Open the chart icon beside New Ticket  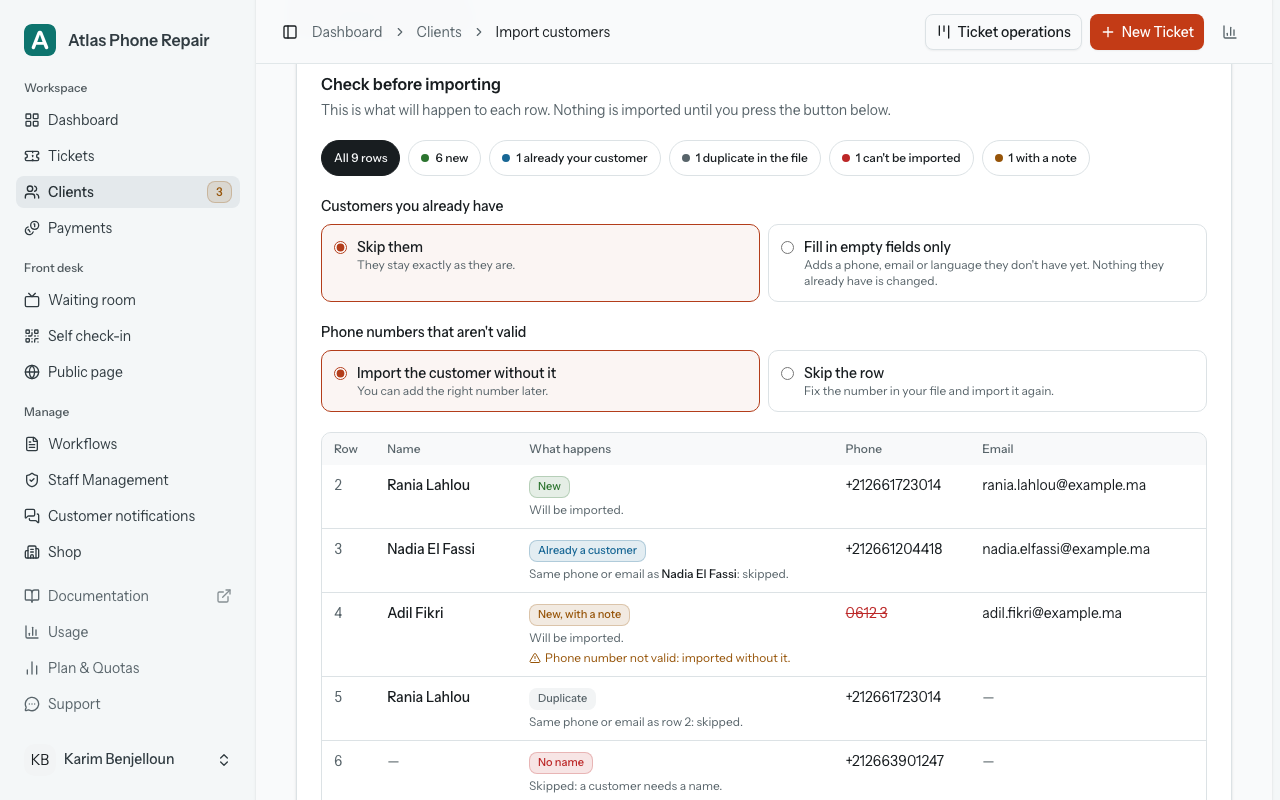[x=1230, y=32]
